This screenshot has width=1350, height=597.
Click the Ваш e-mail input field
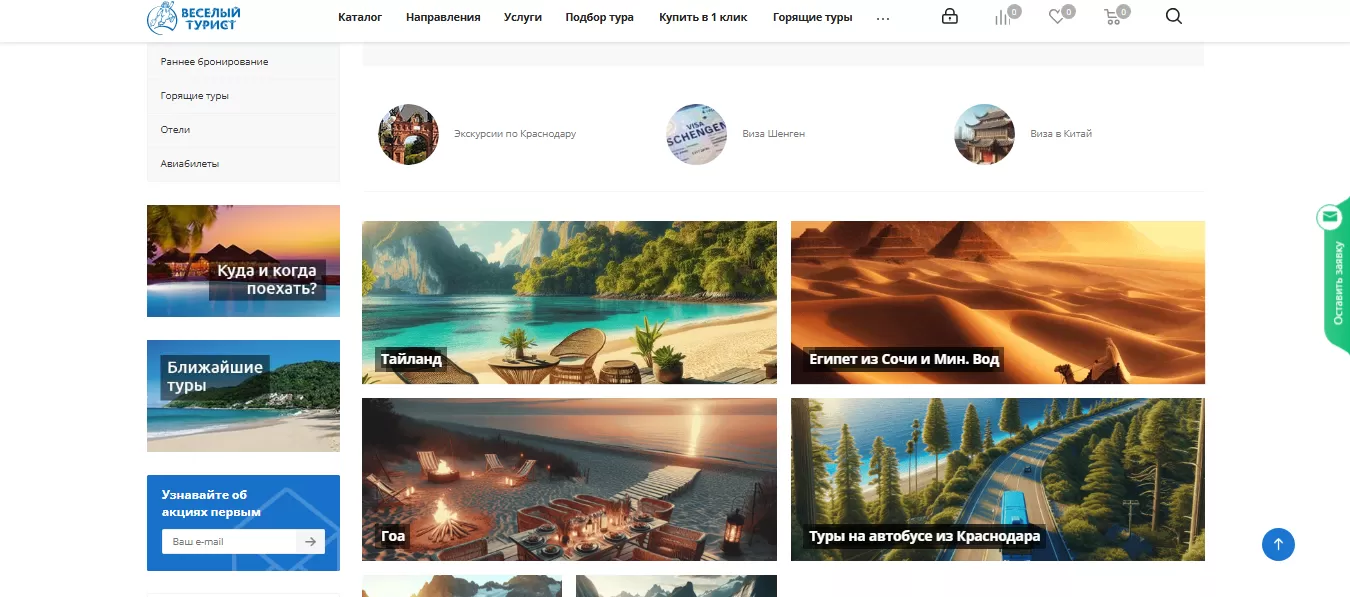click(230, 541)
